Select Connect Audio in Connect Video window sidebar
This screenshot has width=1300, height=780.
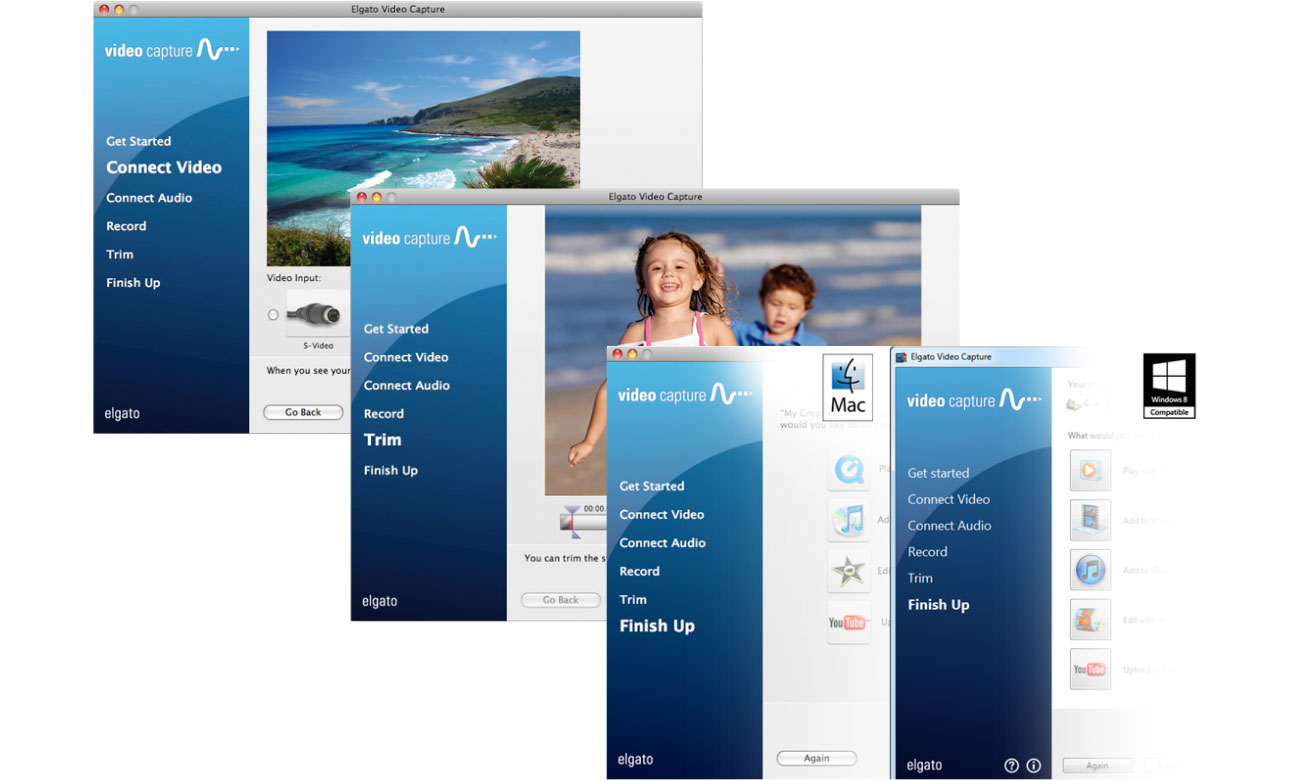coord(149,198)
